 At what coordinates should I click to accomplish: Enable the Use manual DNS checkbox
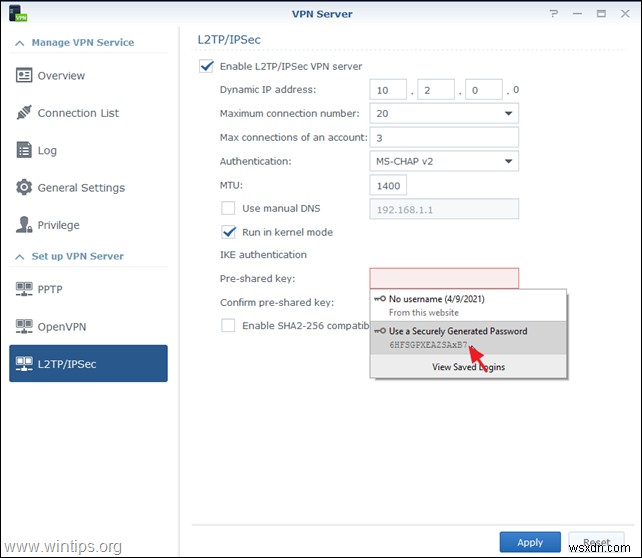(228, 208)
